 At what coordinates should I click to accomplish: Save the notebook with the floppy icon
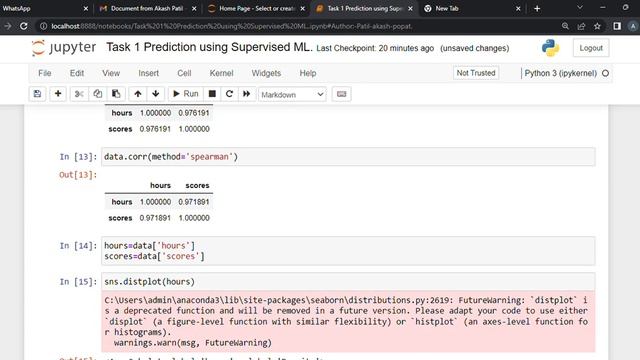[x=37, y=94]
